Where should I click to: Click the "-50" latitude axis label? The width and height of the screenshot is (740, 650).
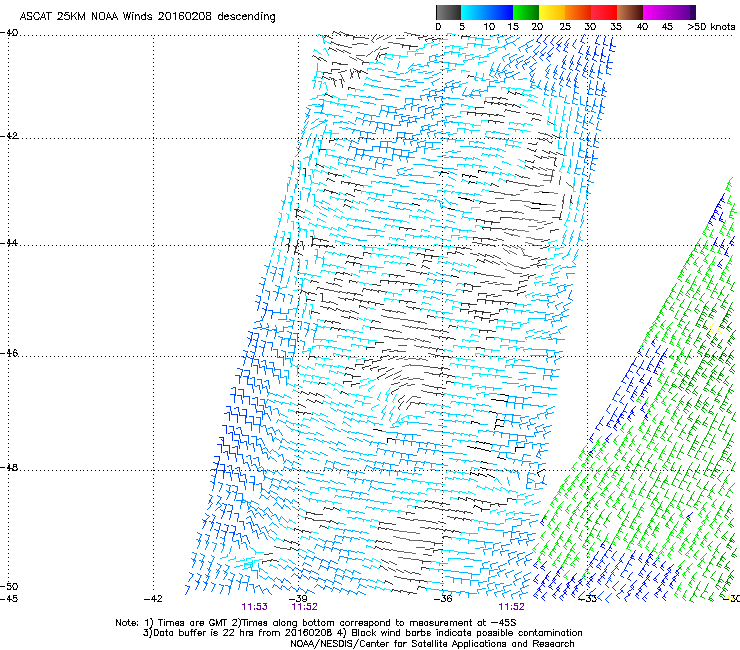coord(9,587)
